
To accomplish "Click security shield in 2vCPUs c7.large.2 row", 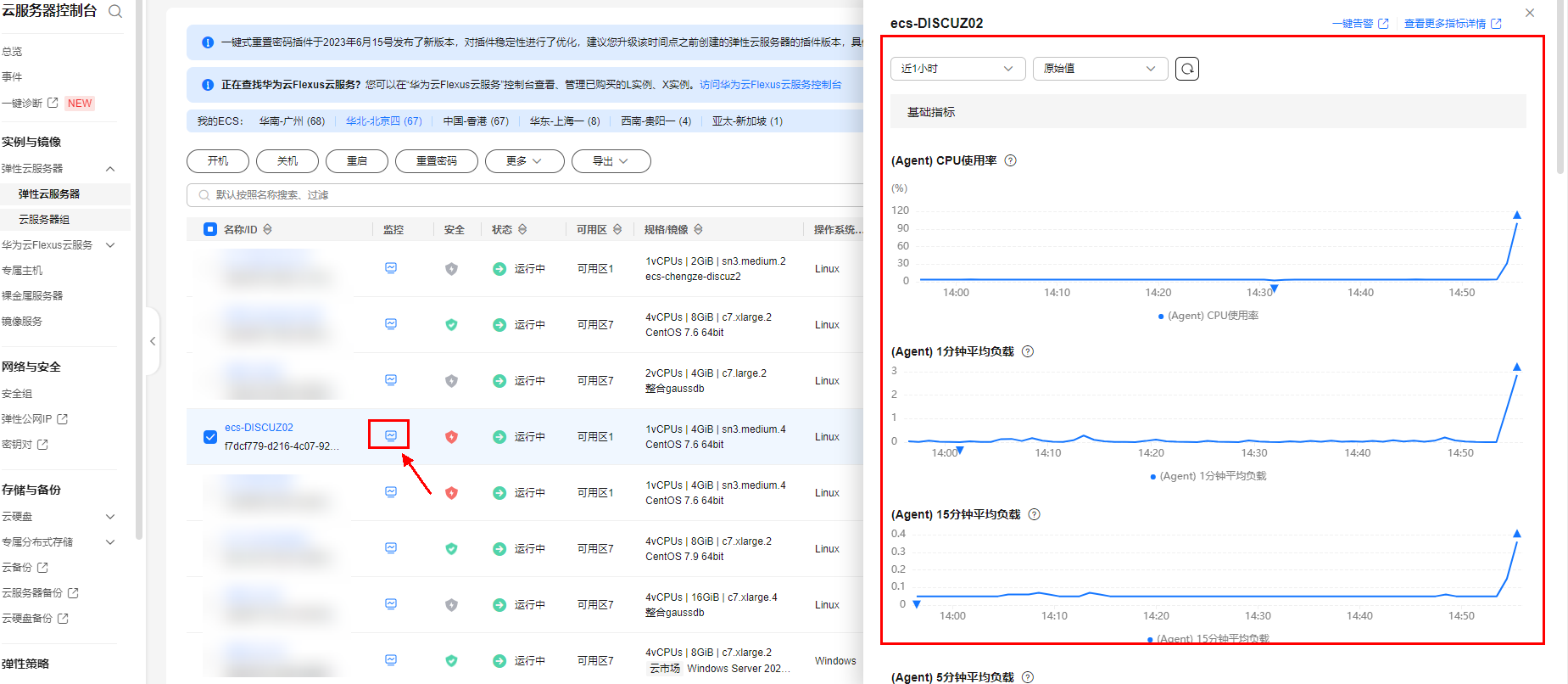I will click(451, 381).
